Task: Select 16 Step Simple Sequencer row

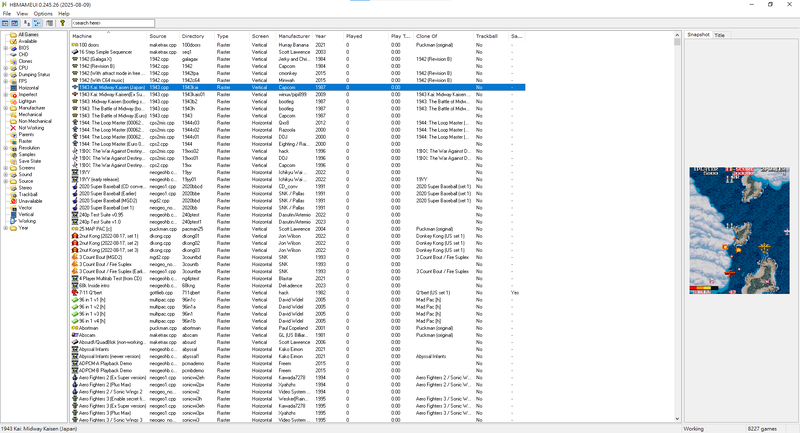Action: click(298, 52)
